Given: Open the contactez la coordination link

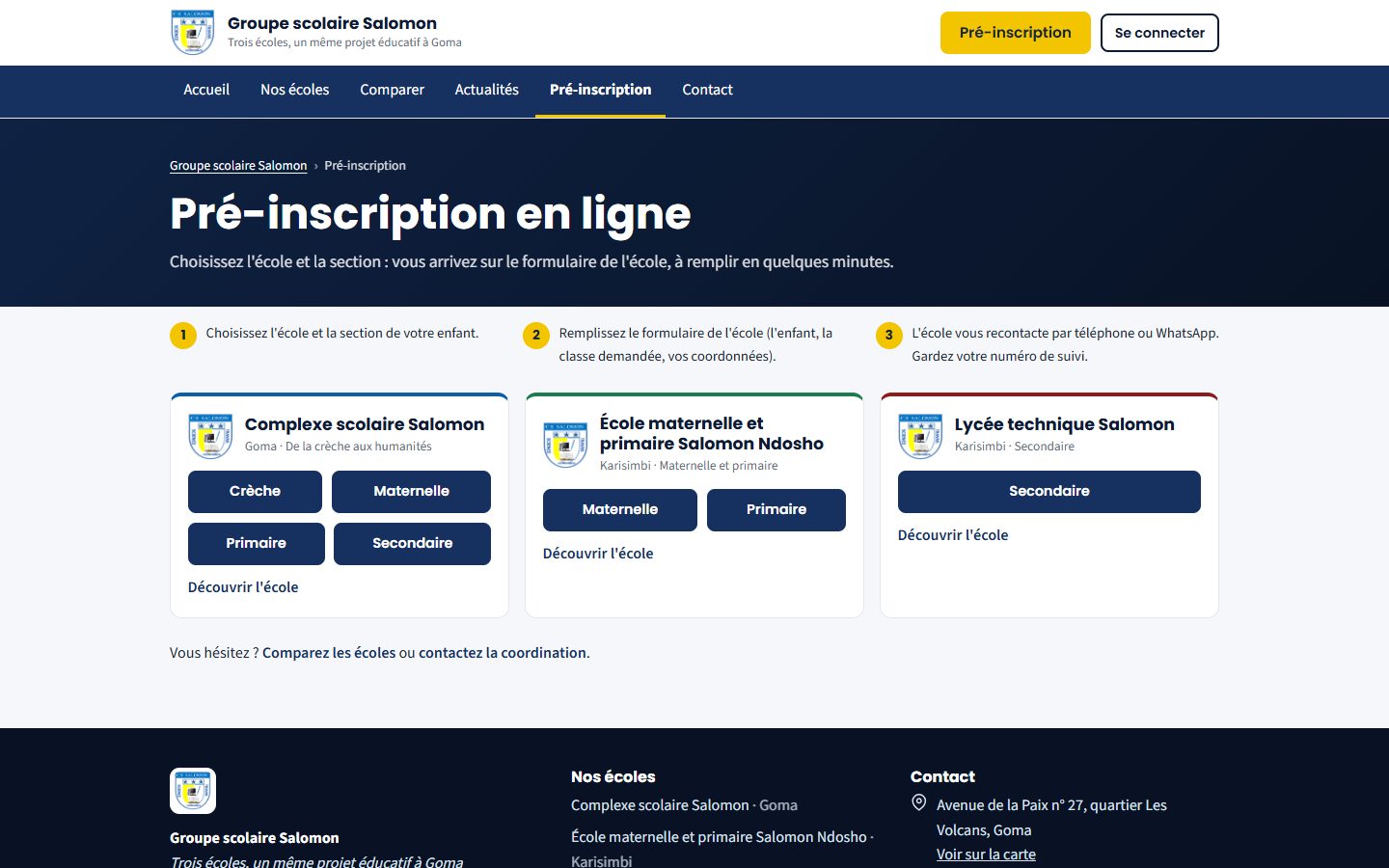Looking at the screenshot, I should tap(503, 653).
